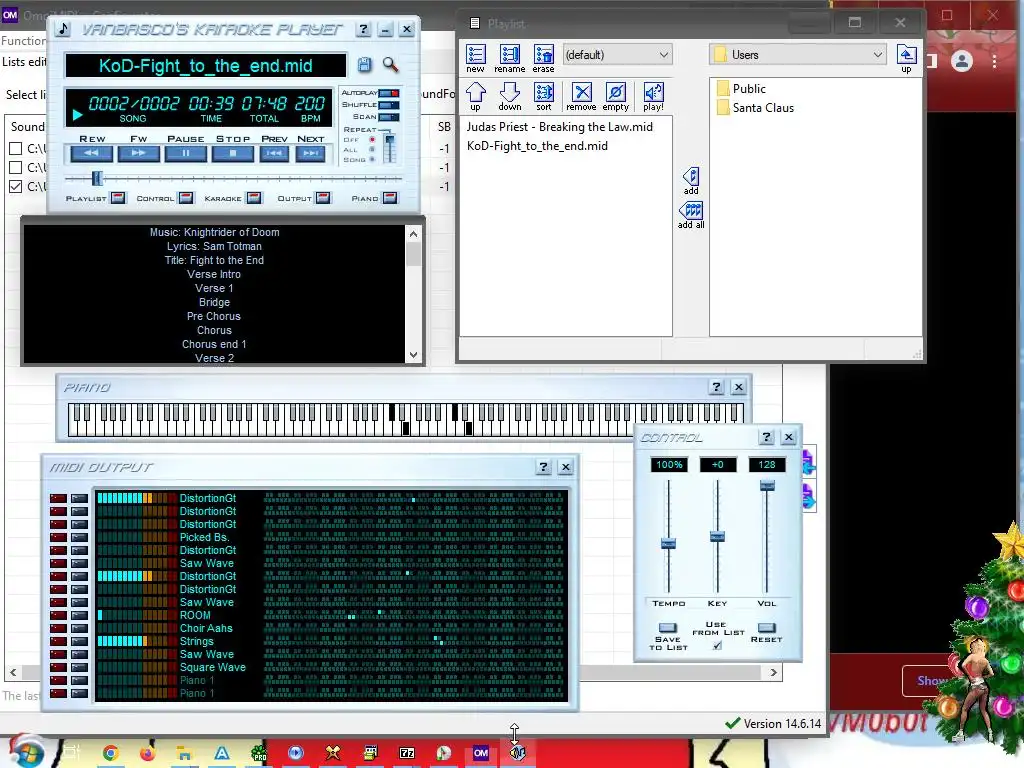
Task: Toggle the Shuffle switch
Action: [x=389, y=104]
